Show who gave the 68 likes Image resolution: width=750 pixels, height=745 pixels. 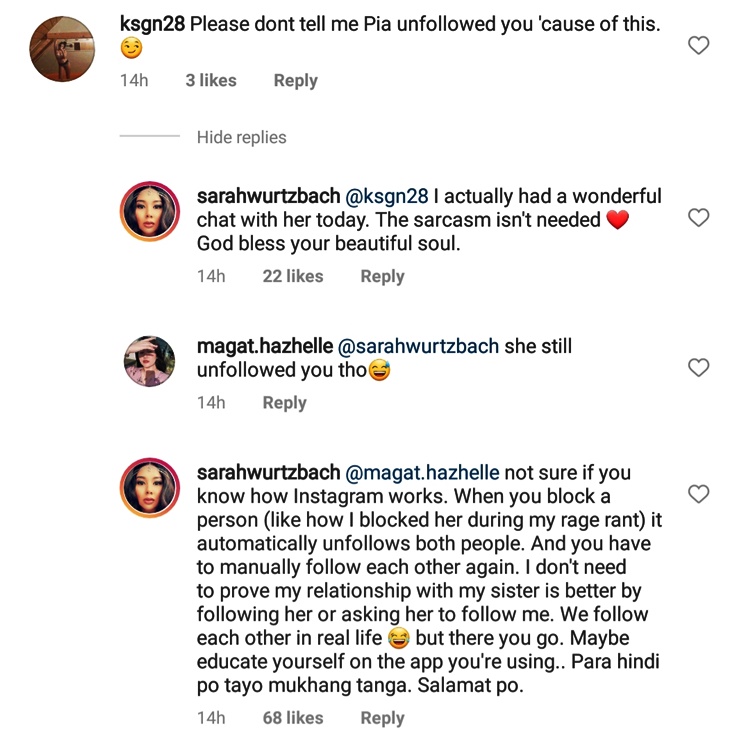click(293, 718)
